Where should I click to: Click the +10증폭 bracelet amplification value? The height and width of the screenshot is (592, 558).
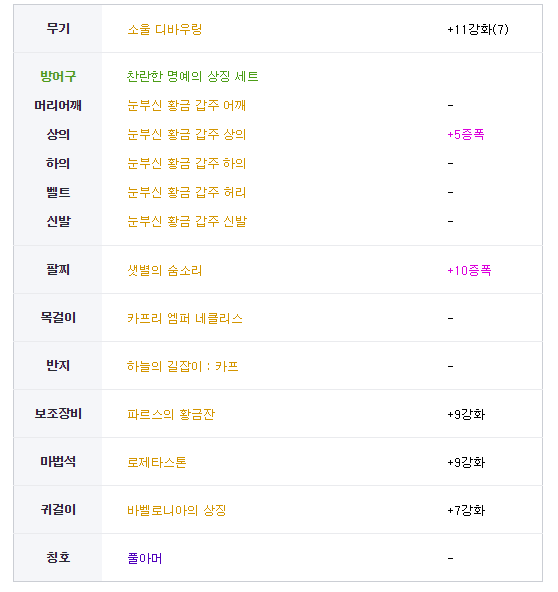[x=469, y=270]
